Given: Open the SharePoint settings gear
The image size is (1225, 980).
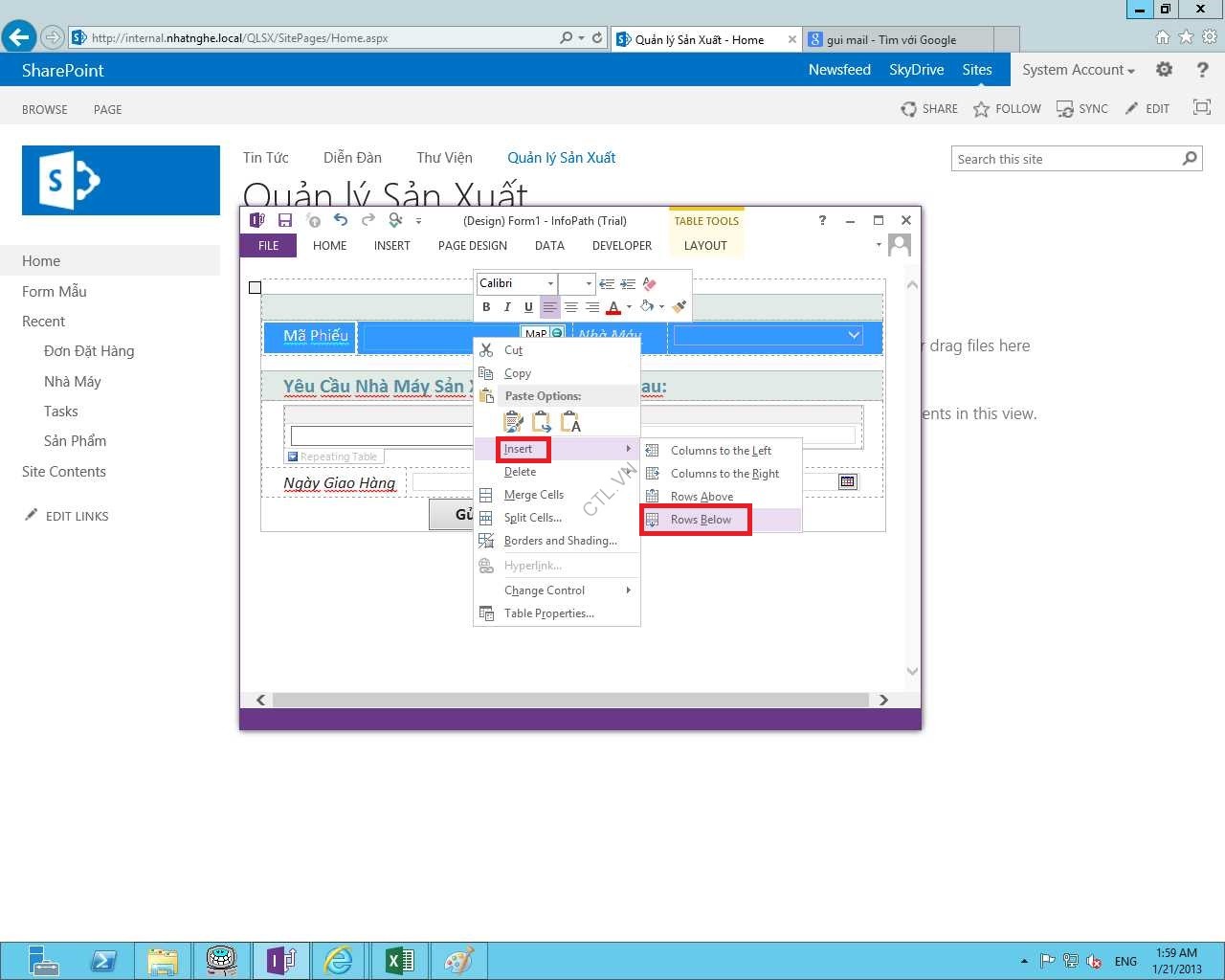Looking at the screenshot, I should [x=1164, y=70].
